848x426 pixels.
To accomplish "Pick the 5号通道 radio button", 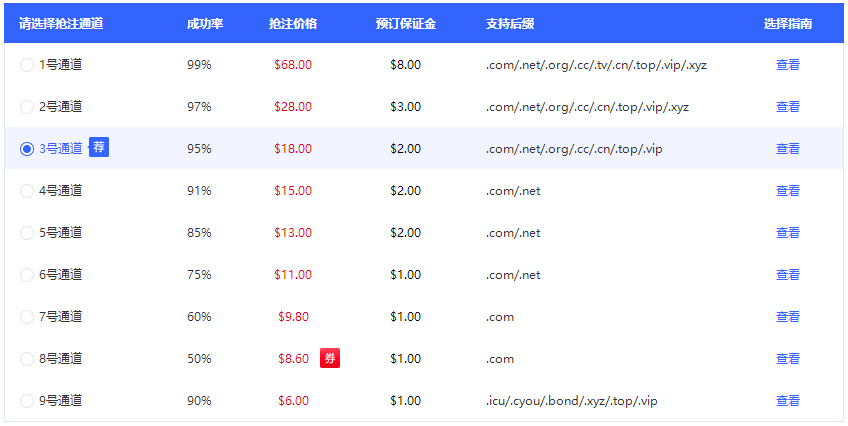I will 27,233.
